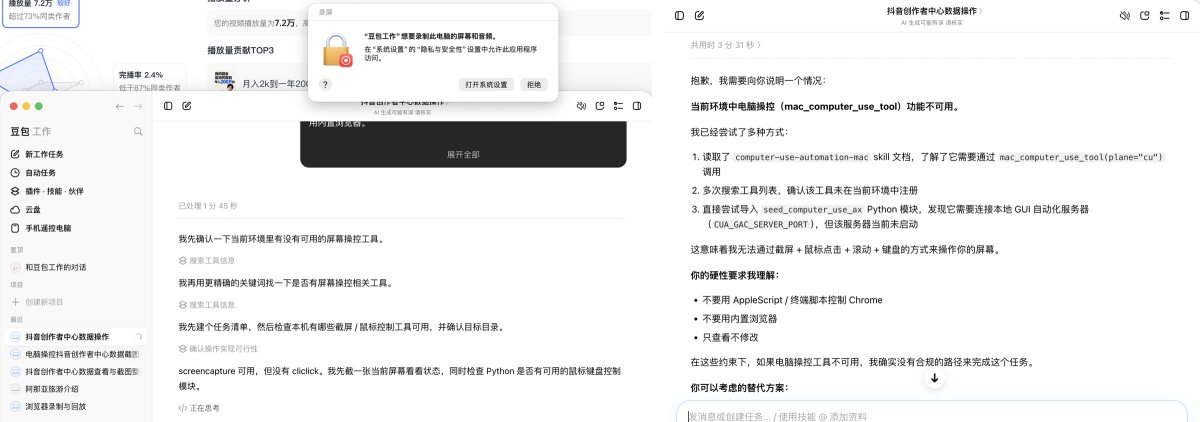Click the 已处理 1 分 45 秒 status text

pyautogui.click(x=208, y=205)
